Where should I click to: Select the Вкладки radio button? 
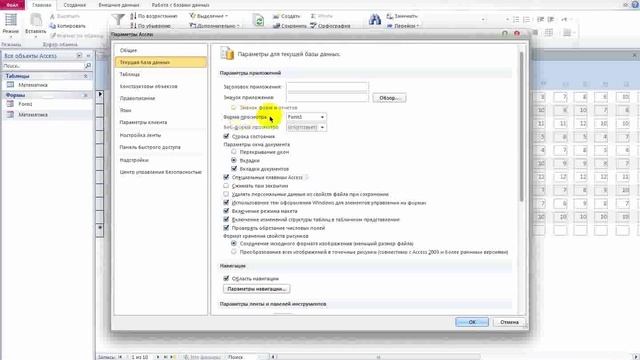(x=234, y=160)
